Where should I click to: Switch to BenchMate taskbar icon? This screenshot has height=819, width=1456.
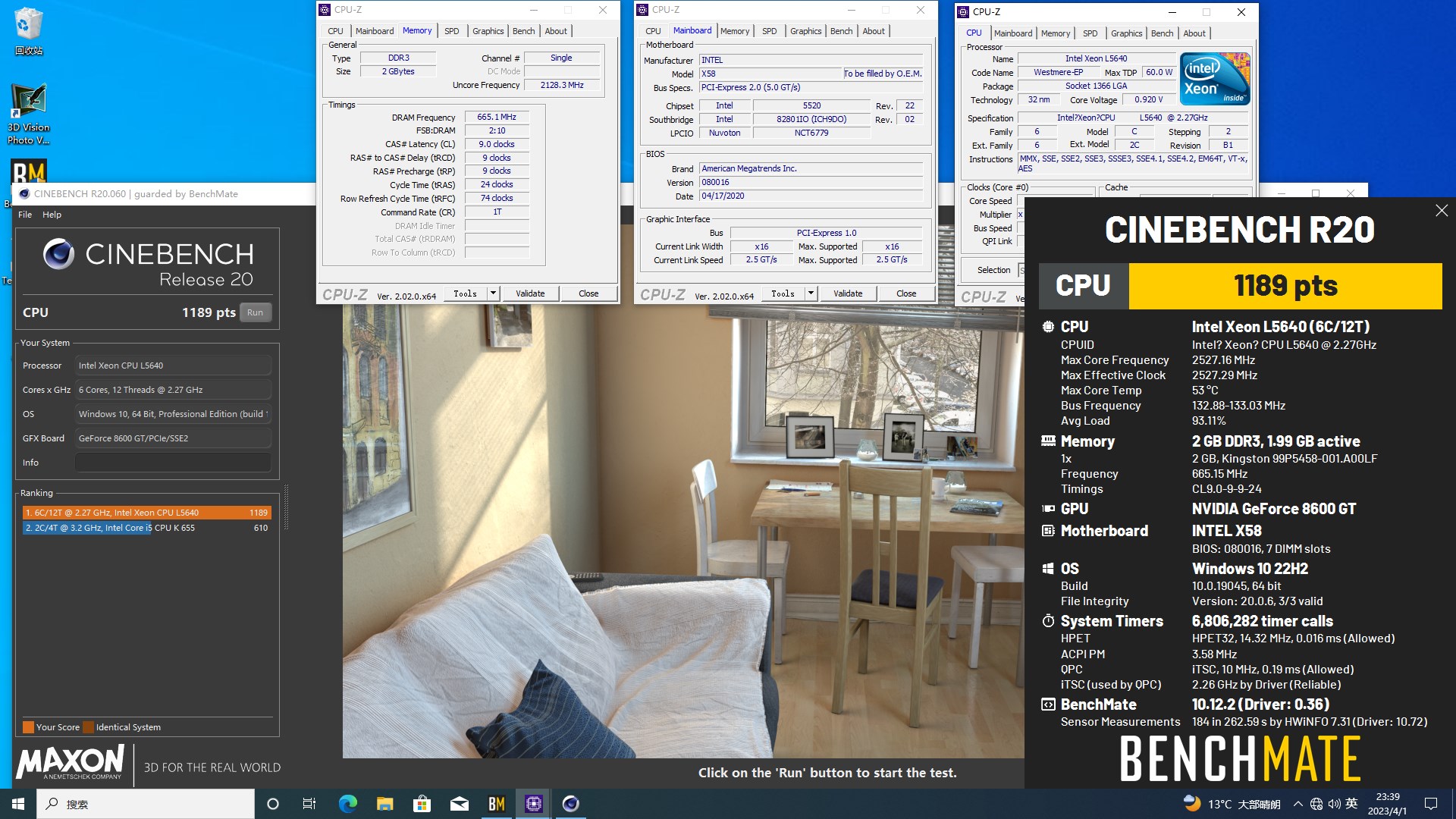(497, 804)
